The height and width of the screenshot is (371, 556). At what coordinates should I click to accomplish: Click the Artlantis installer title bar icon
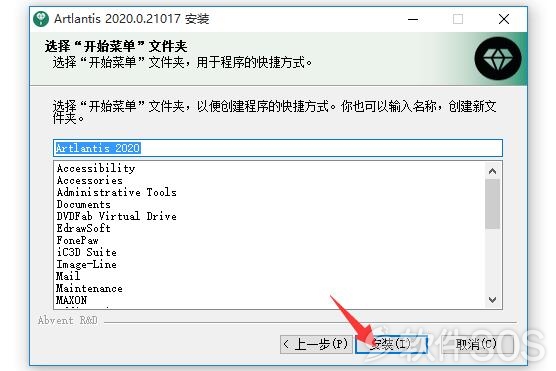pyautogui.click(x=41, y=18)
